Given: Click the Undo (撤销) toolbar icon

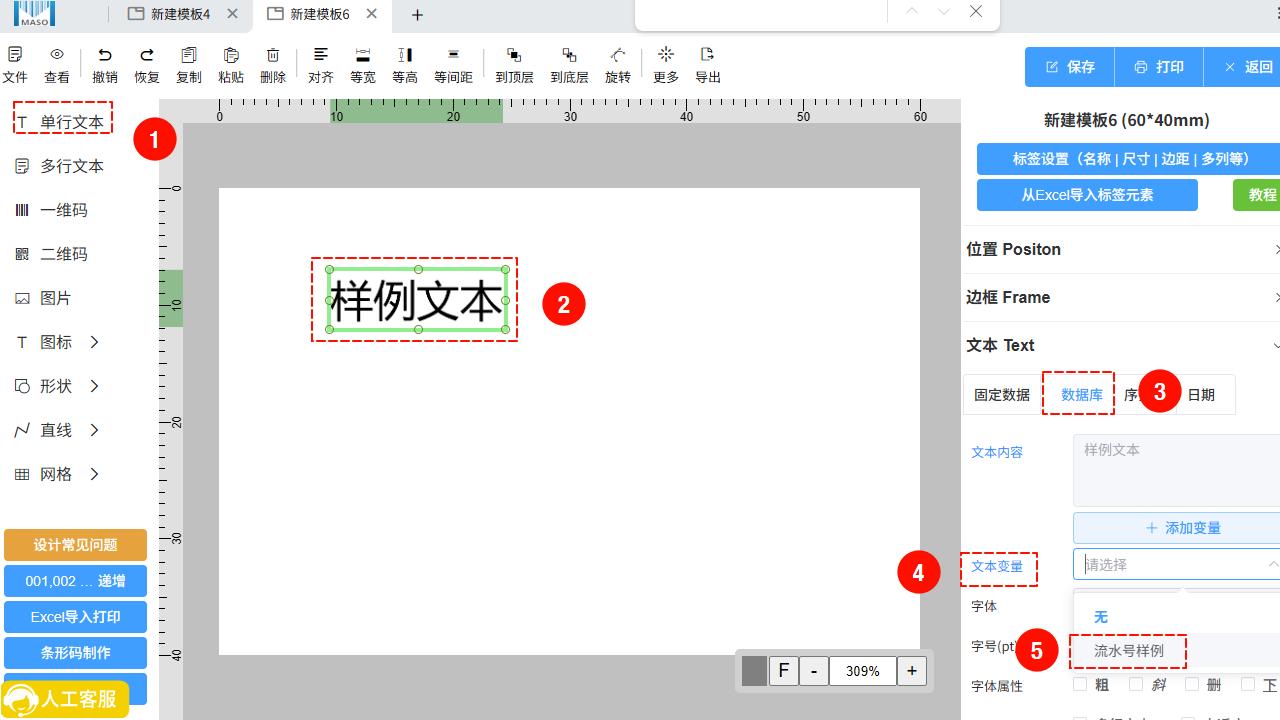Looking at the screenshot, I should tap(105, 56).
